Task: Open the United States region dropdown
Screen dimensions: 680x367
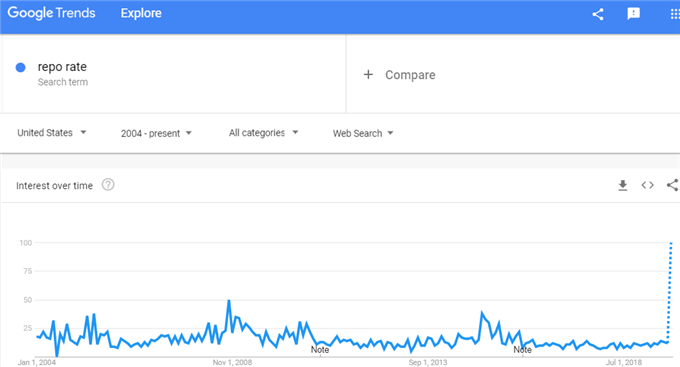Action: [52, 133]
